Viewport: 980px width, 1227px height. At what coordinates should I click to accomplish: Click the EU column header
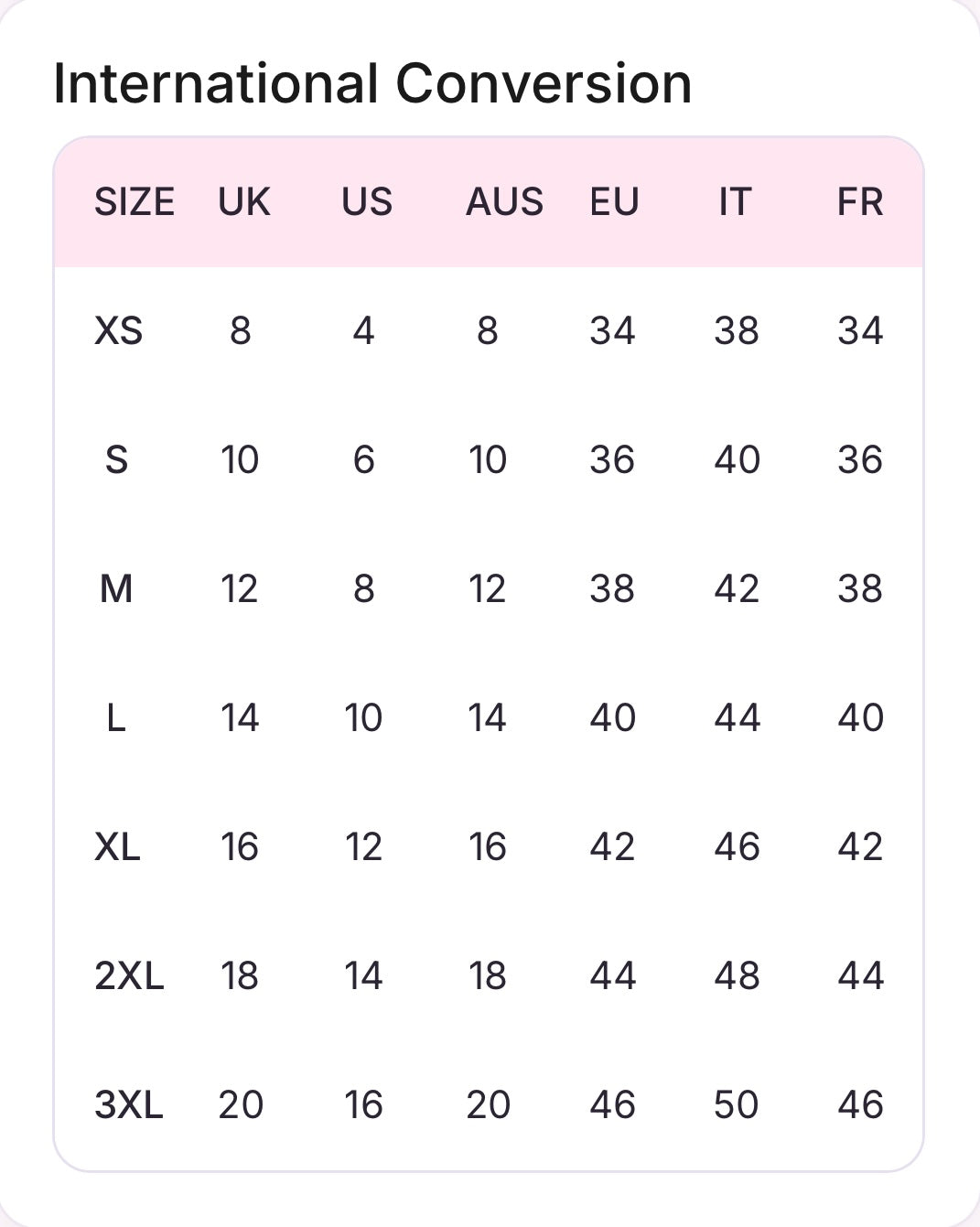(614, 202)
